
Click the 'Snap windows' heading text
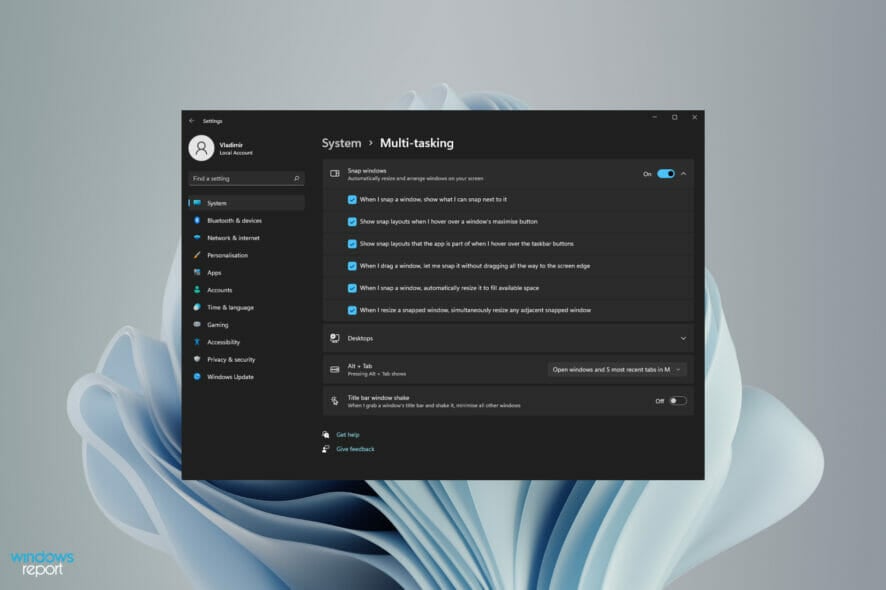tap(367, 170)
